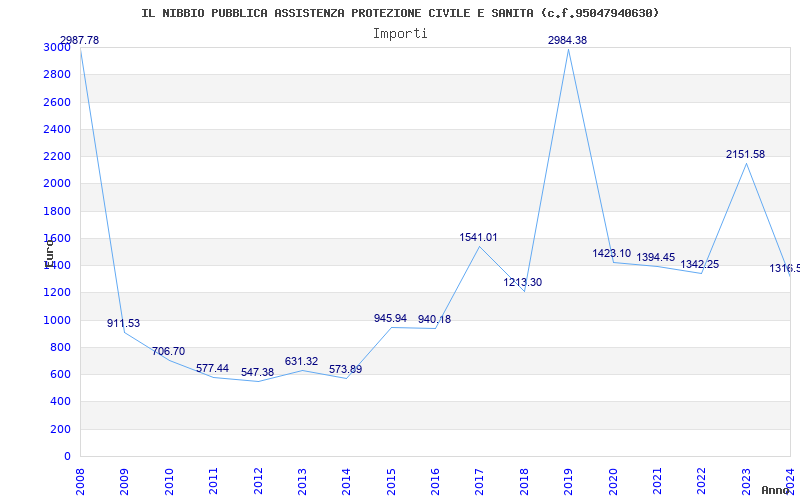
Task: Select data label 631.32
Action: [302, 361]
